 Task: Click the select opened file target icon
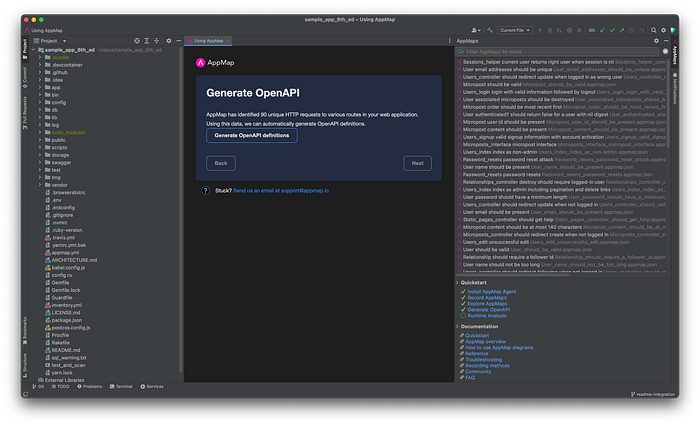137,41
